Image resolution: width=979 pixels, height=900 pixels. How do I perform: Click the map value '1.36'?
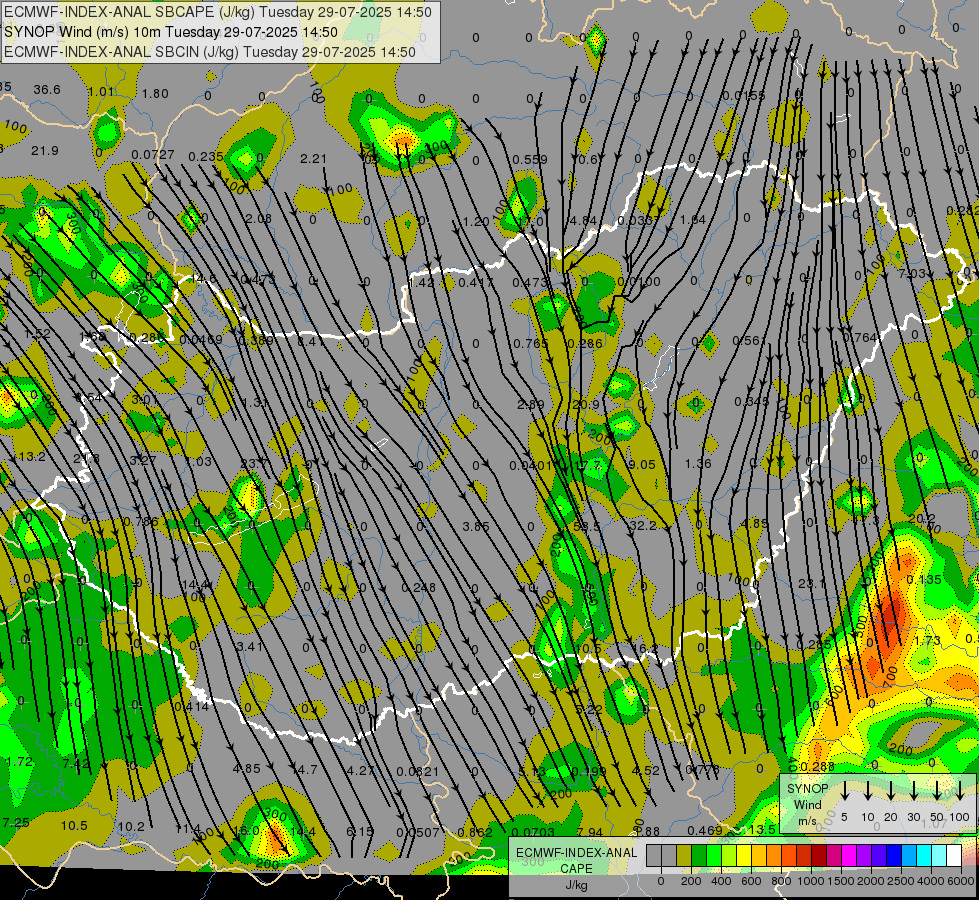(697, 463)
